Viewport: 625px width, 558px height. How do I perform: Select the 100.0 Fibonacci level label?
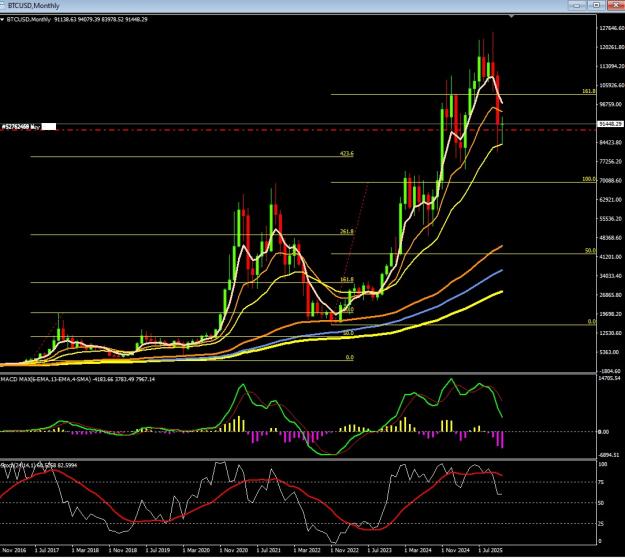pos(589,179)
